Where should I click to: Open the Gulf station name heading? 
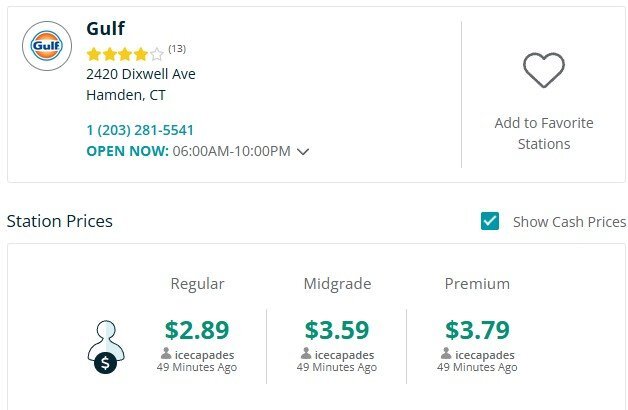[x=106, y=28]
